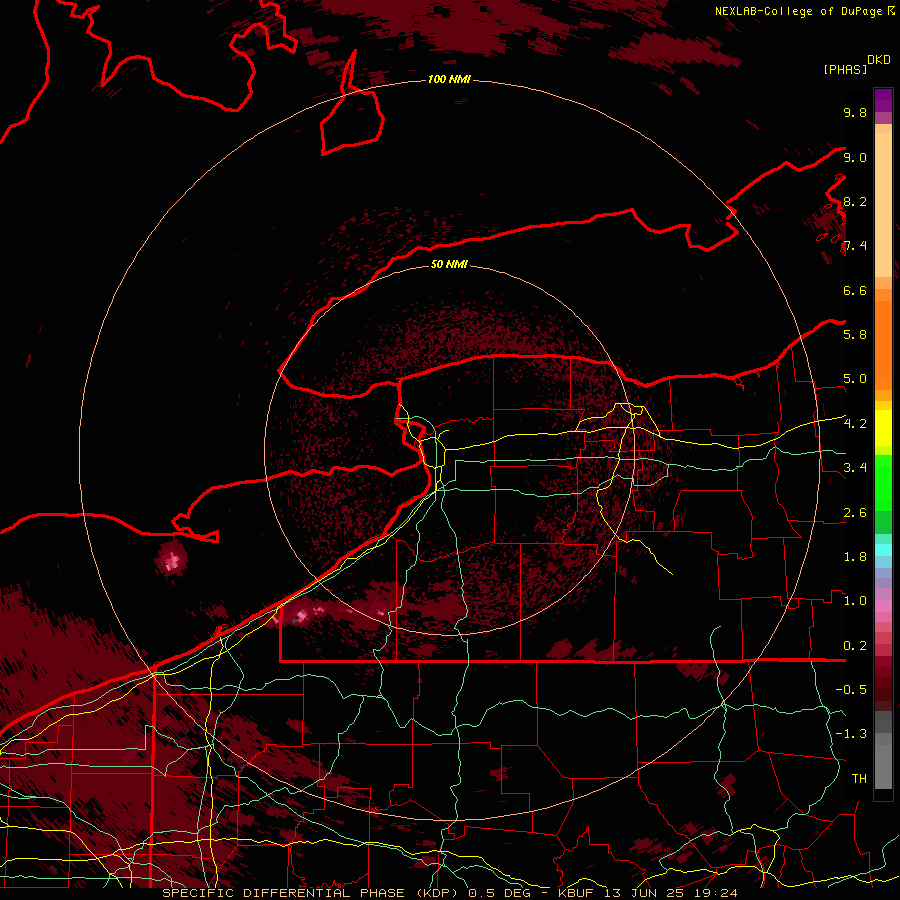The height and width of the screenshot is (900, 900).
Task: Click the 9.8 value on color scale
Action: pyautogui.click(x=855, y=112)
